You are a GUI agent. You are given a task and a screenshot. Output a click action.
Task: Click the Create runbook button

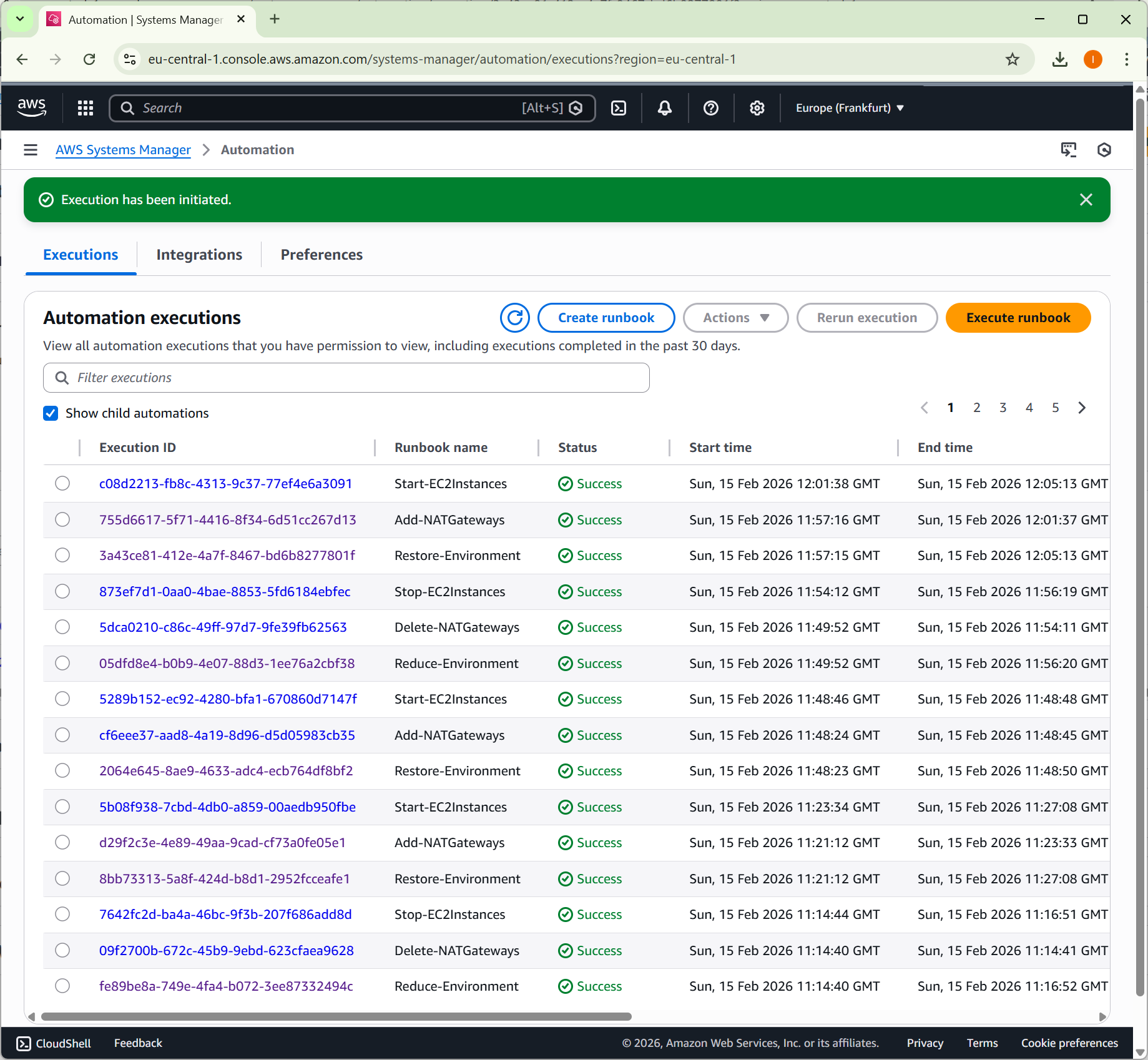pyautogui.click(x=606, y=318)
